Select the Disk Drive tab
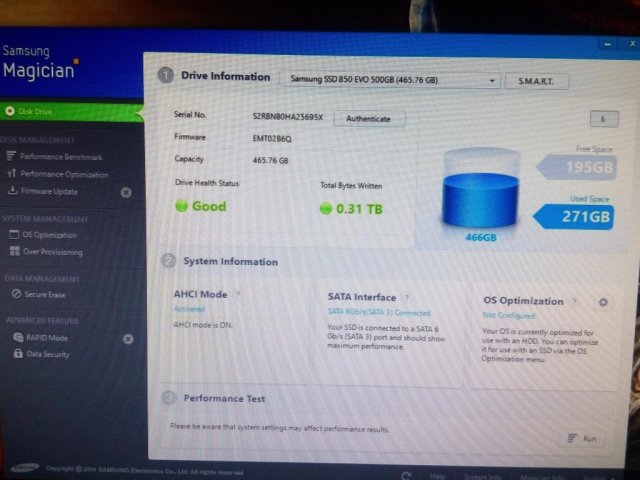This screenshot has width=640, height=480. [36, 111]
